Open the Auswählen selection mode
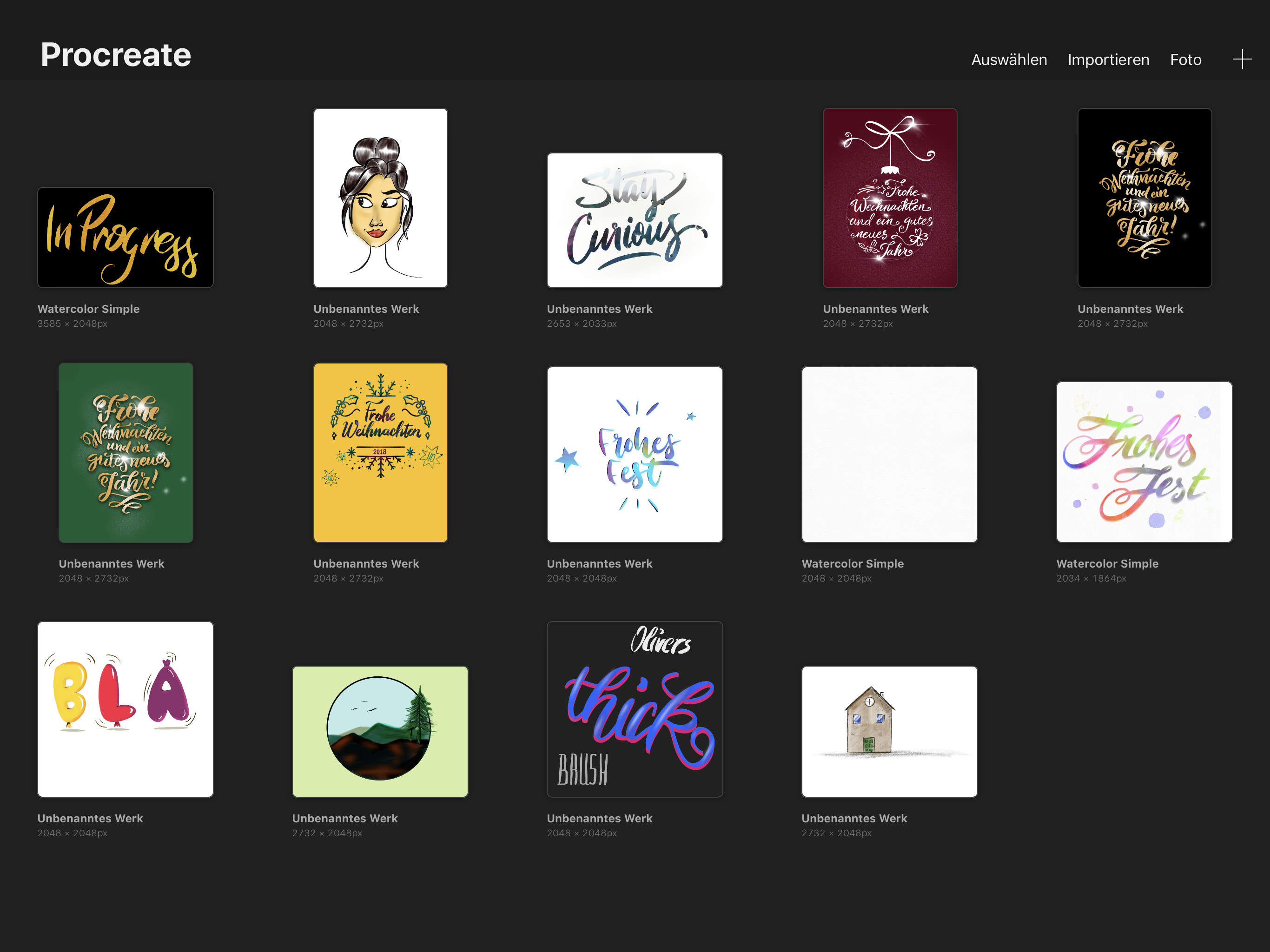1270x952 pixels. [1009, 59]
